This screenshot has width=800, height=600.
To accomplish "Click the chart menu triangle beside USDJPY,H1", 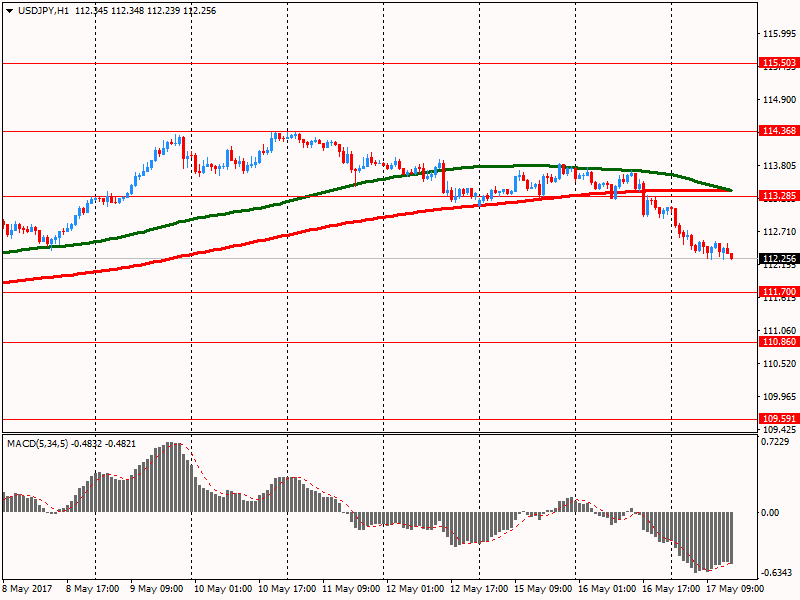I will pos(9,11).
